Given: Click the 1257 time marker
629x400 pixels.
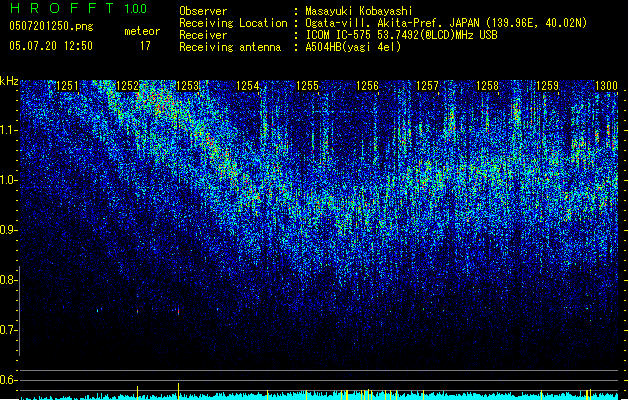Looking at the screenshot, I should click(x=427, y=86).
